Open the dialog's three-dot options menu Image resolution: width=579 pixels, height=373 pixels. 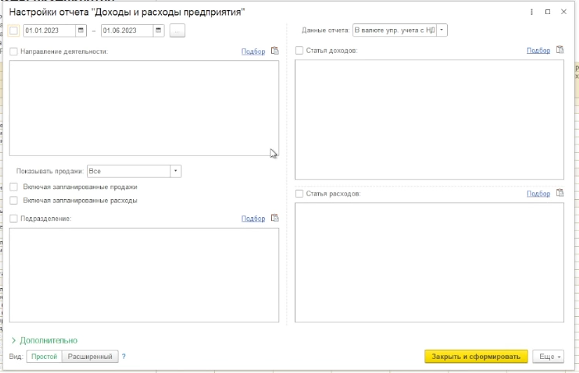(531, 12)
